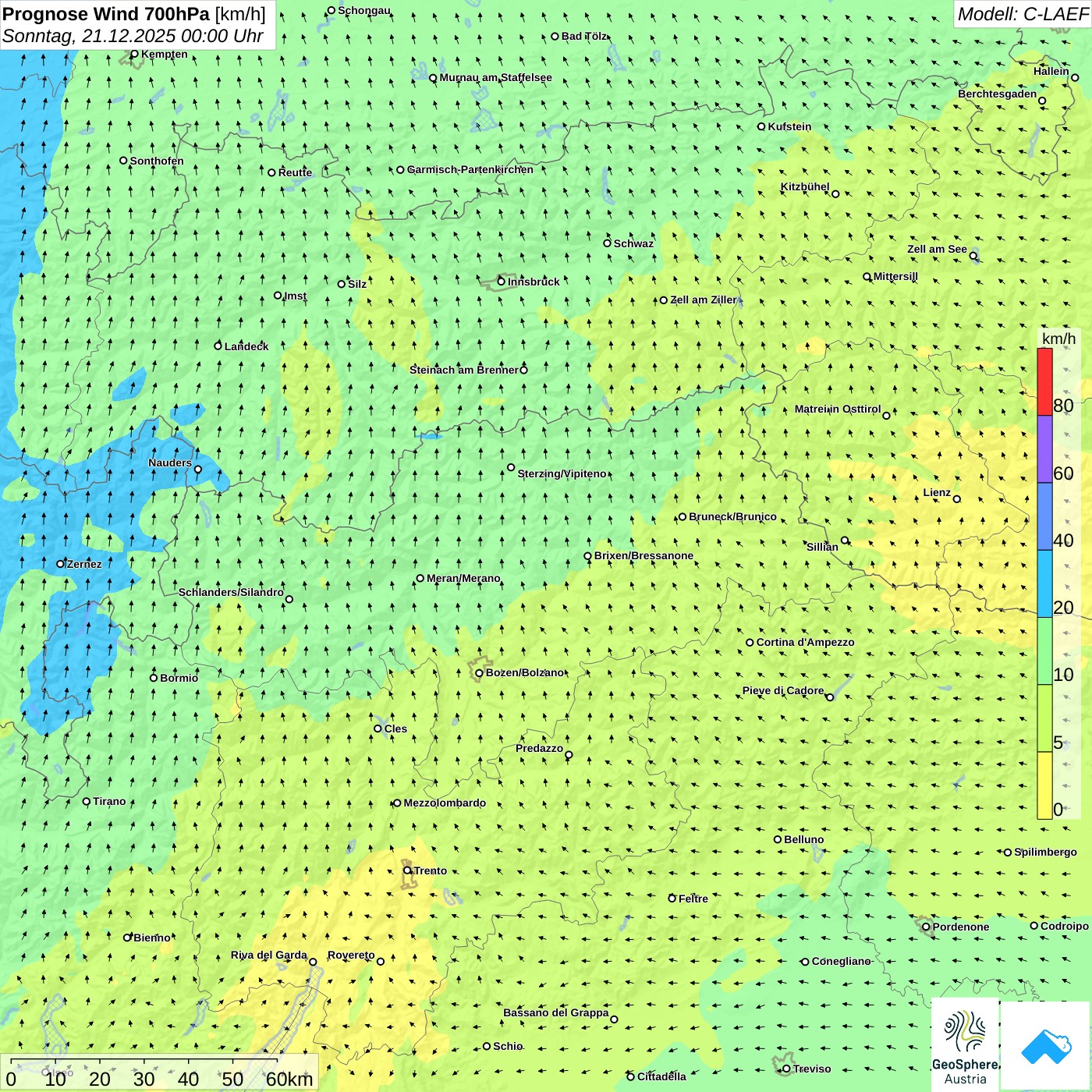Click the 'Bad Tölz' label
The width and height of the screenshot is (1092, 1092).
(584, 36)
